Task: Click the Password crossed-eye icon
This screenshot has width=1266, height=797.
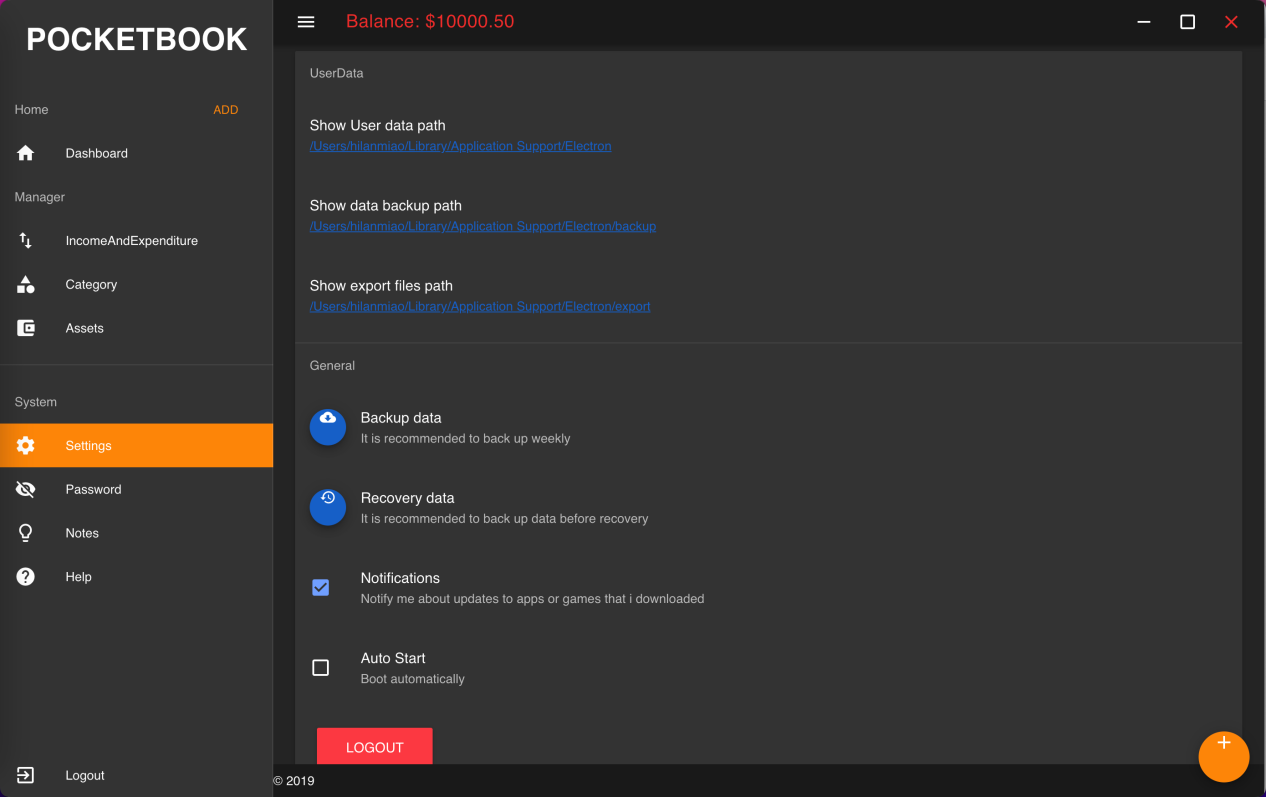Action: pos(26,490)
